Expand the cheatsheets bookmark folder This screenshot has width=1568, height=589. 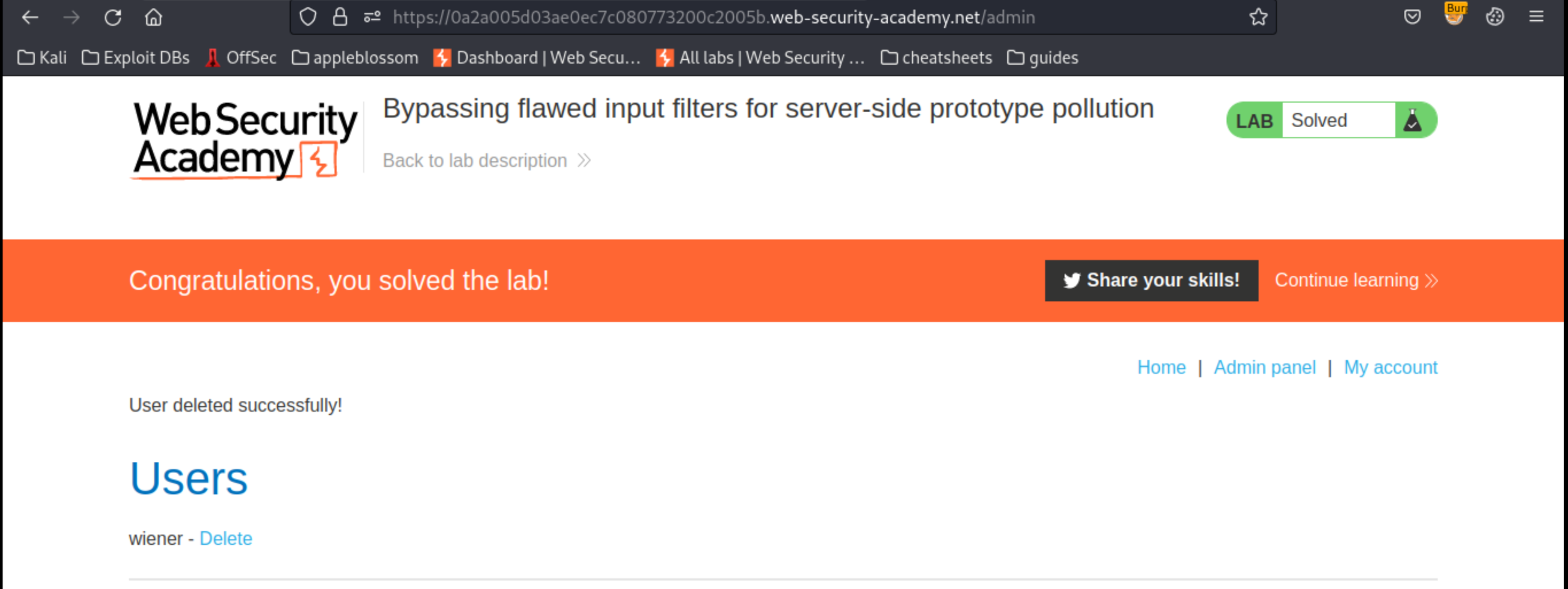pyautogui.click(x=936, y=58)
